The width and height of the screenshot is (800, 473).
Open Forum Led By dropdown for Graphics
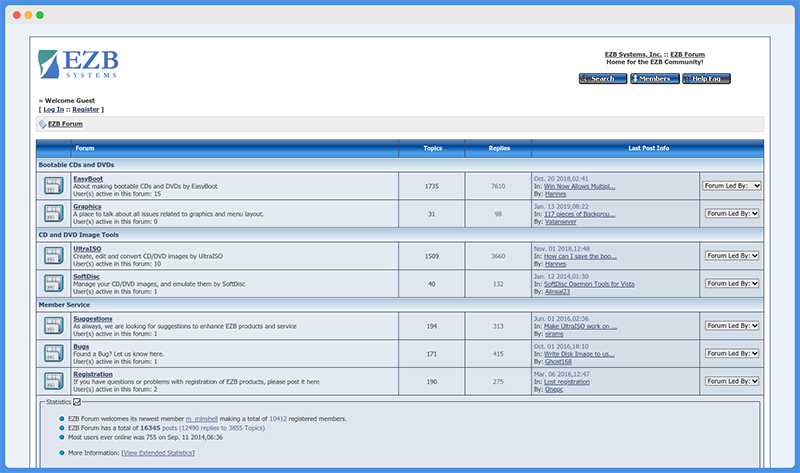coord(732,213)
